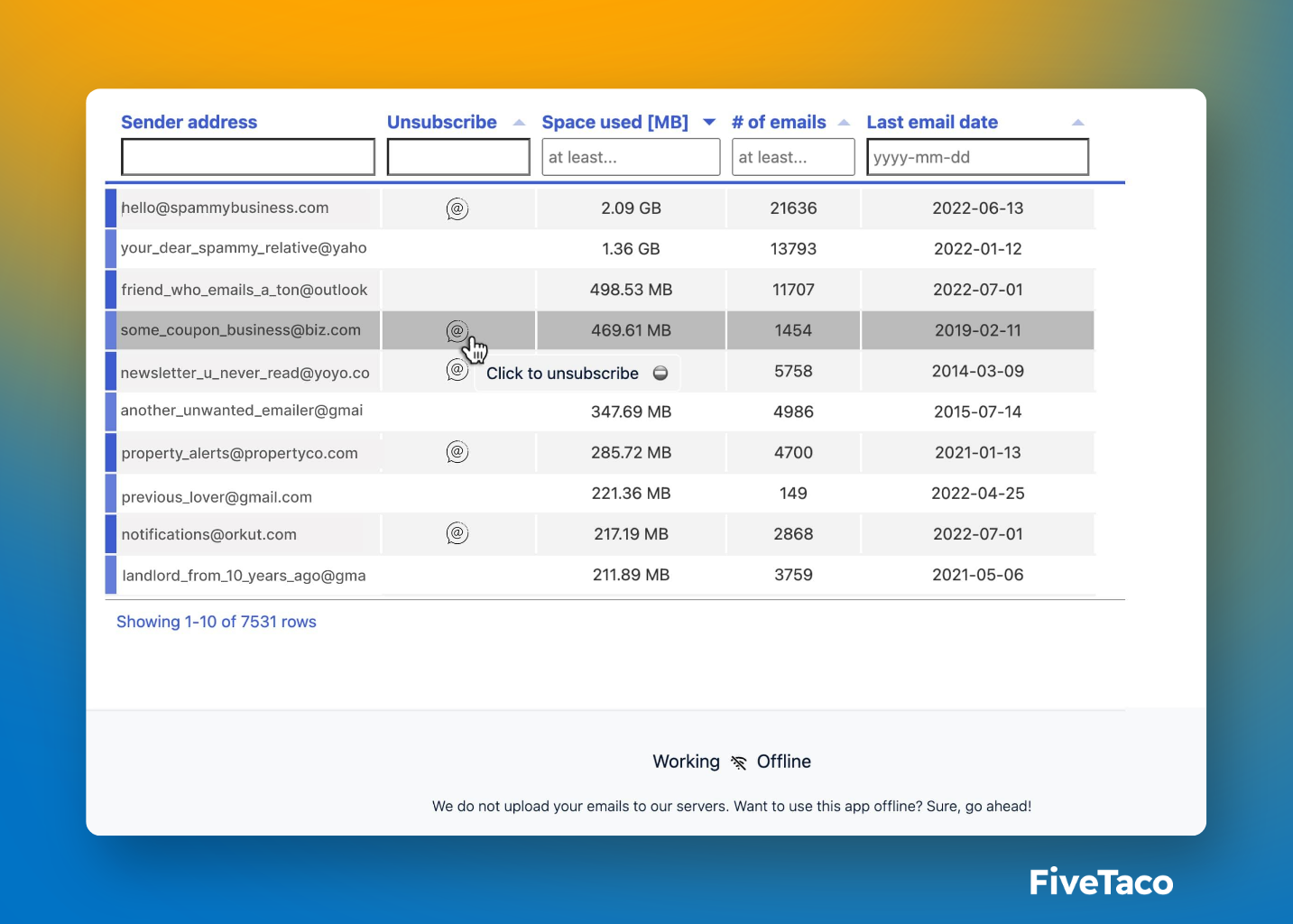The image size is (1293, 924).
Task: Focus the yyyy-mm-dd date filter field
Action: tap(977, 157)
